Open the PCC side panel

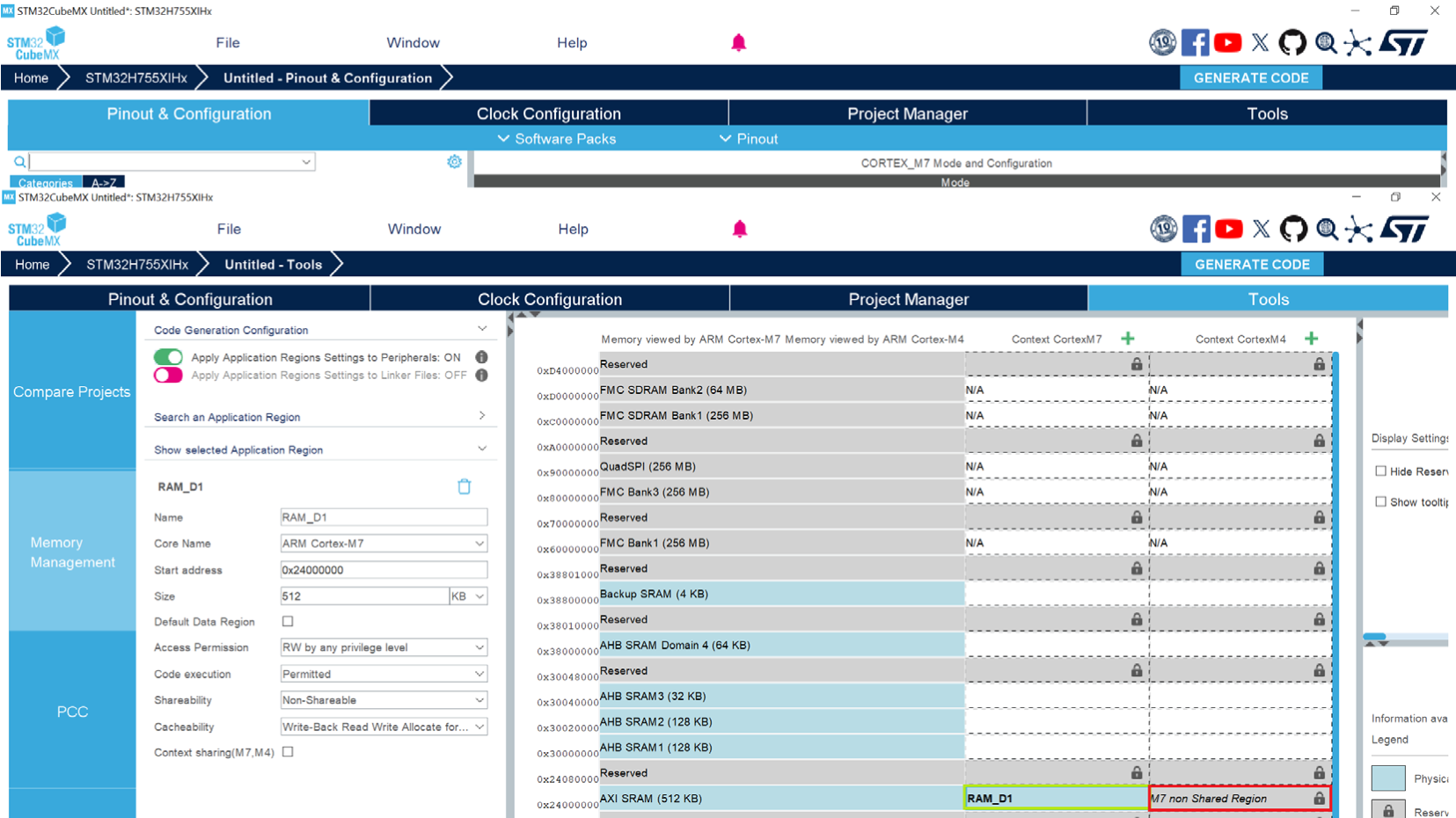point(72,712)
